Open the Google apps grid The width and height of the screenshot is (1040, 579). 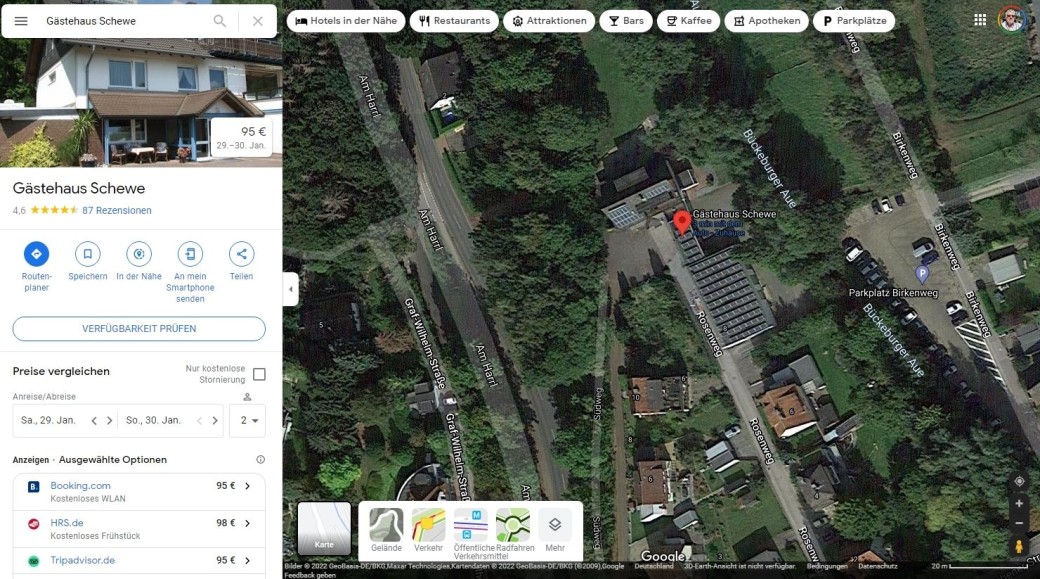pyautogui.click(x=980, y=20)
